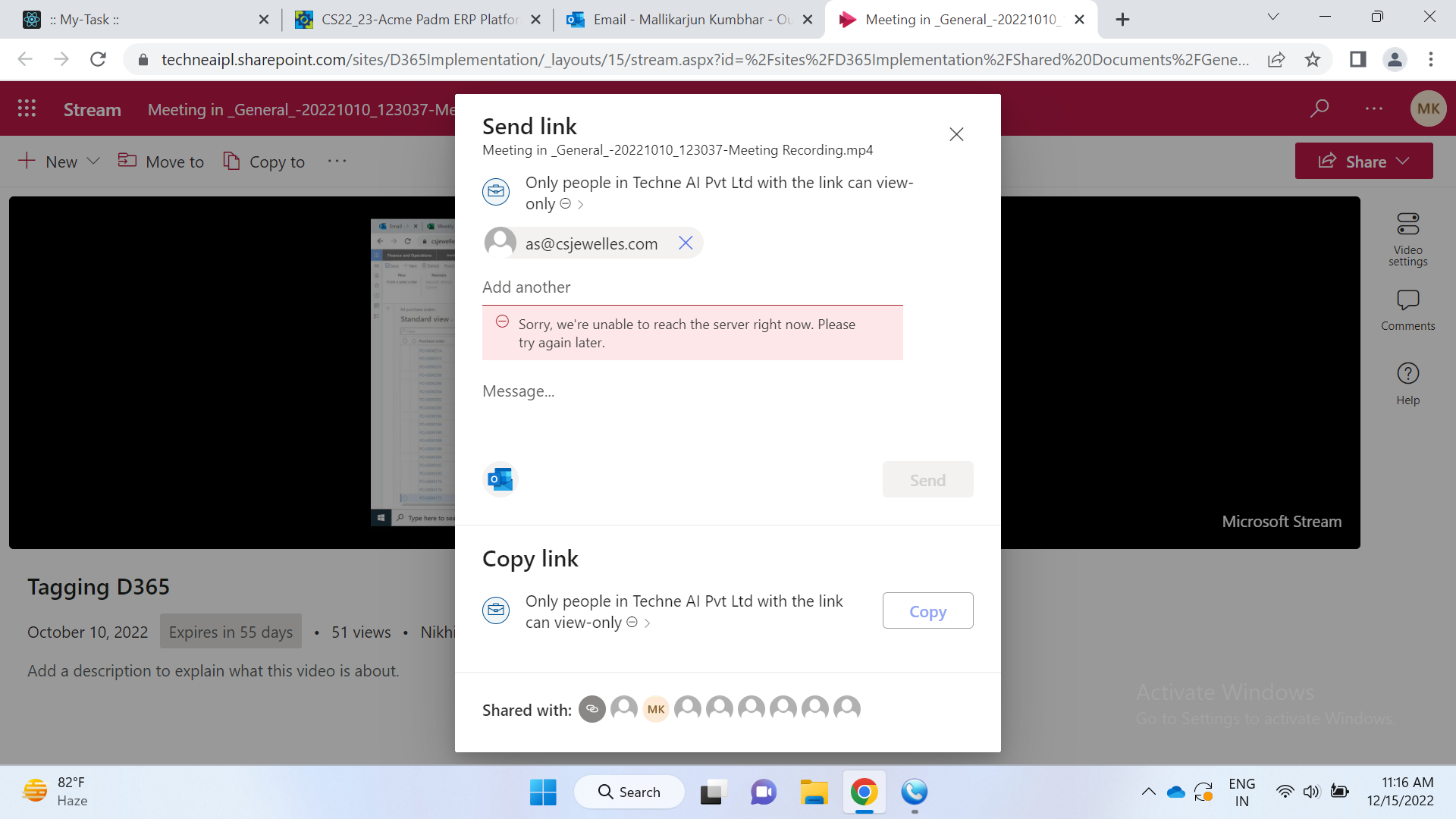Viewport: 1456px width, 819px height.
Task: Open Comments panel
Action: (1408, 309)
